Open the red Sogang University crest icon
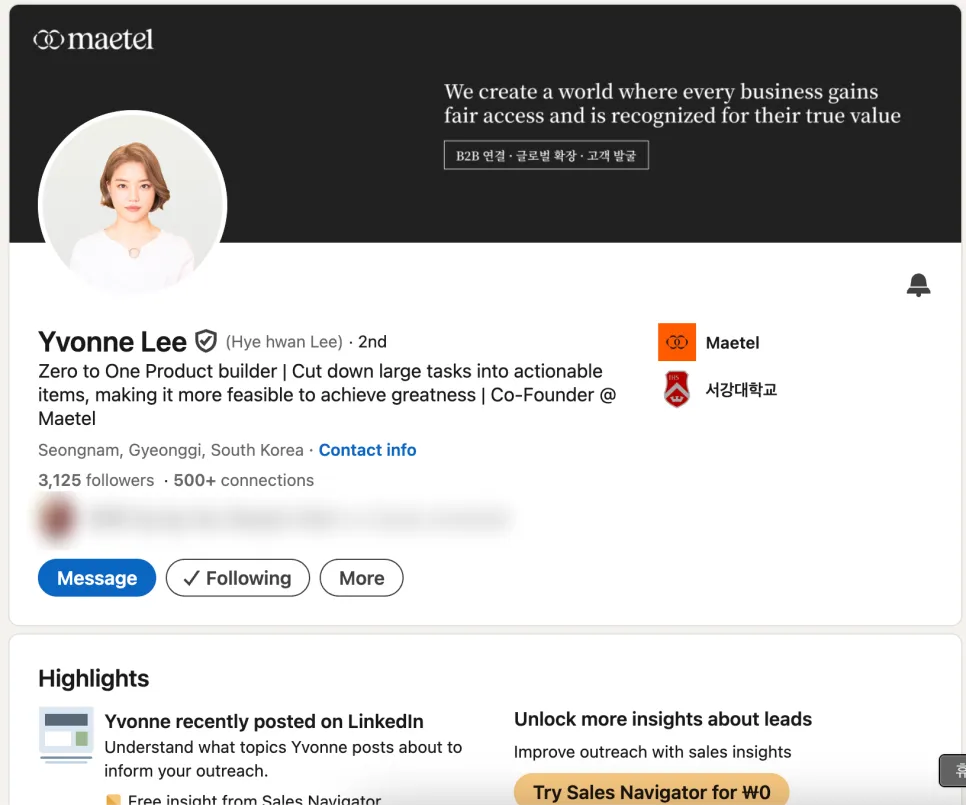 676,389
